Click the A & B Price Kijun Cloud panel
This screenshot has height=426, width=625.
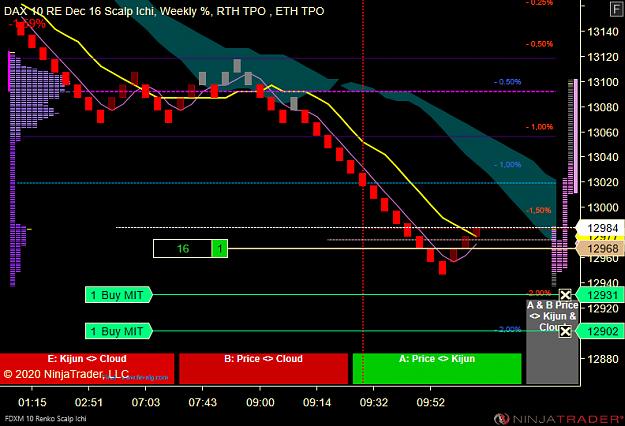pyautogui.click(x=552, y=342)
